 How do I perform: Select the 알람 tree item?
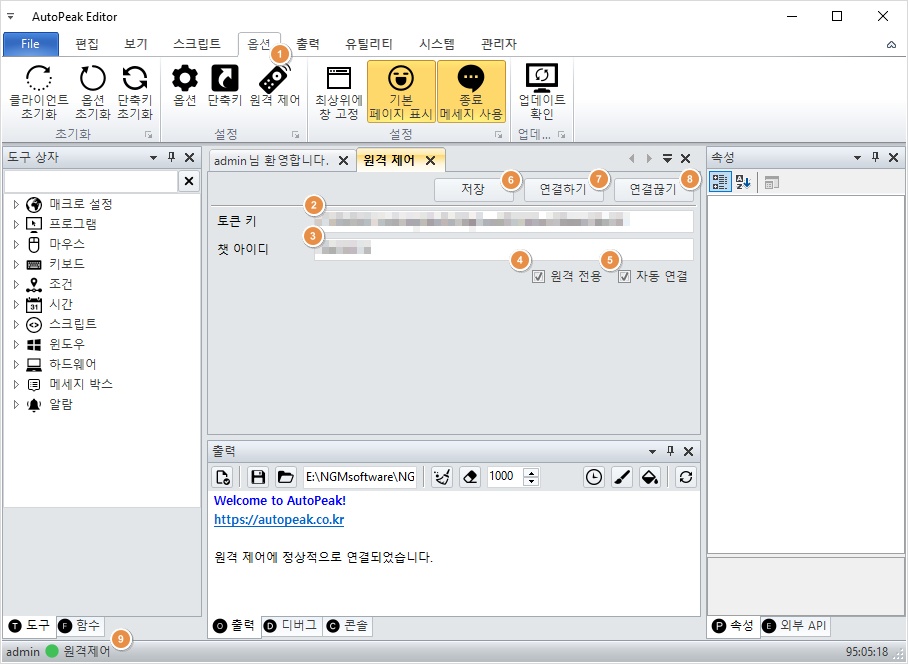click(x=61, y=405)
